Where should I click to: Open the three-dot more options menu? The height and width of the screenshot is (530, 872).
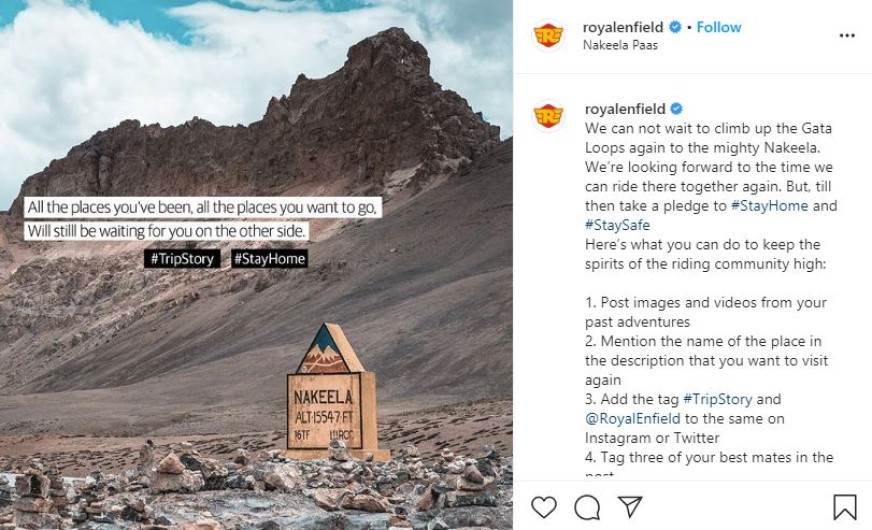coord(847,35)
